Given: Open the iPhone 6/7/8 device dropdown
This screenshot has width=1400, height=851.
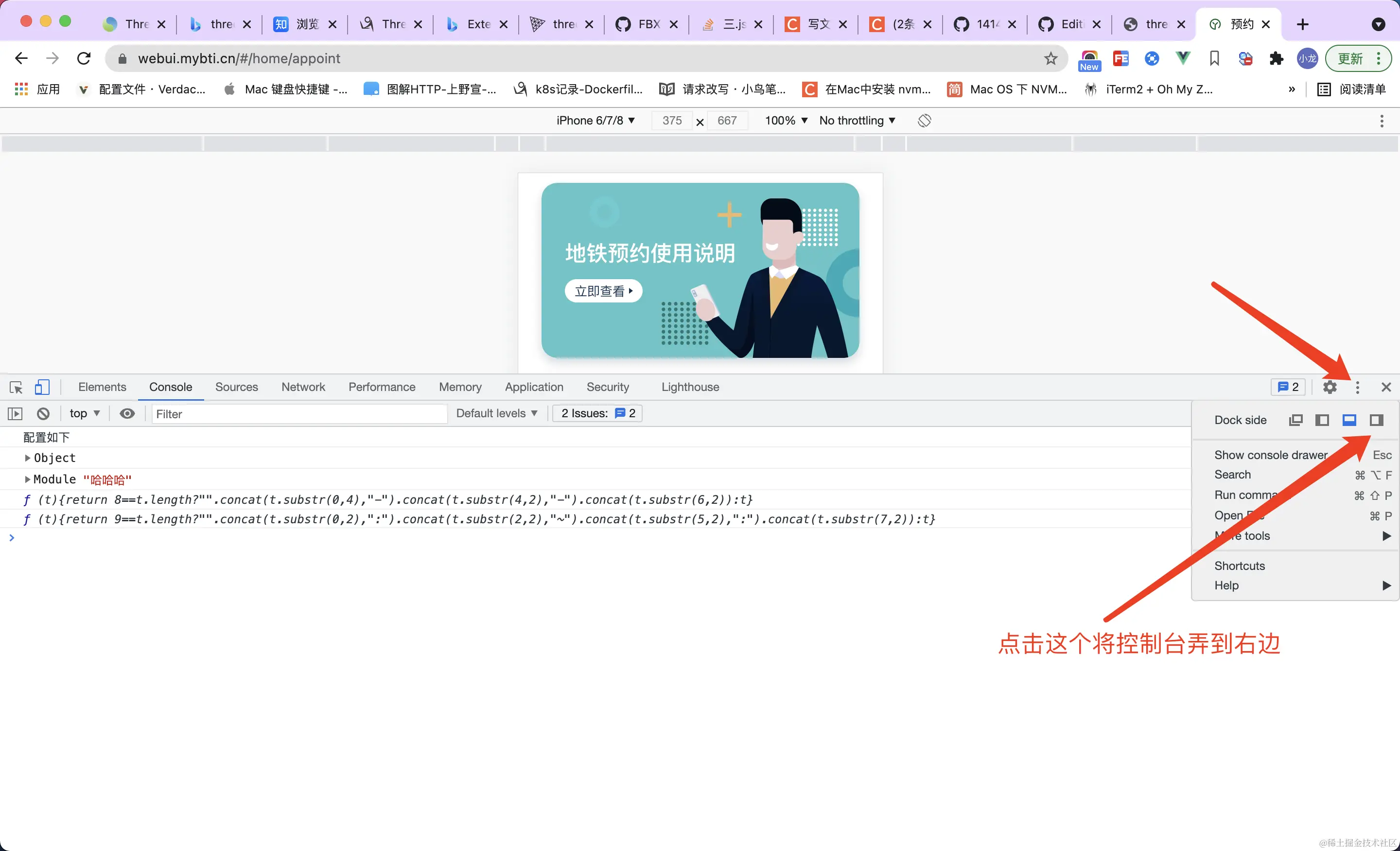Looking at the screenshot, I should point(595,121).
